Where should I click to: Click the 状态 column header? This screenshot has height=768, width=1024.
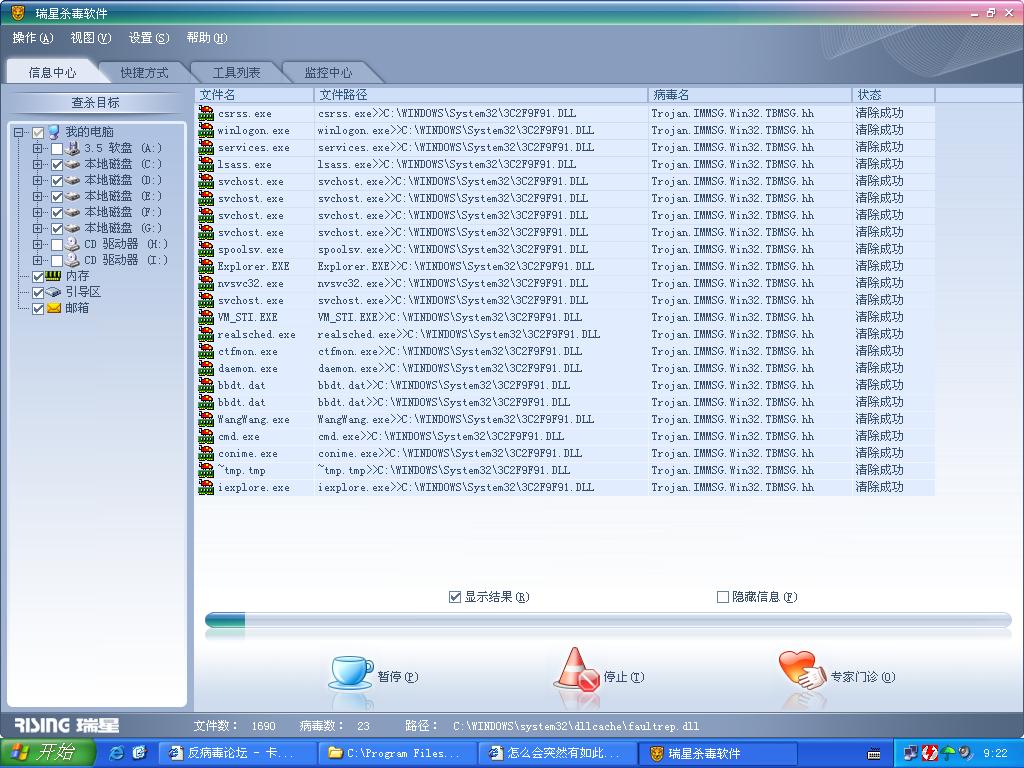(x=893, y=95)
